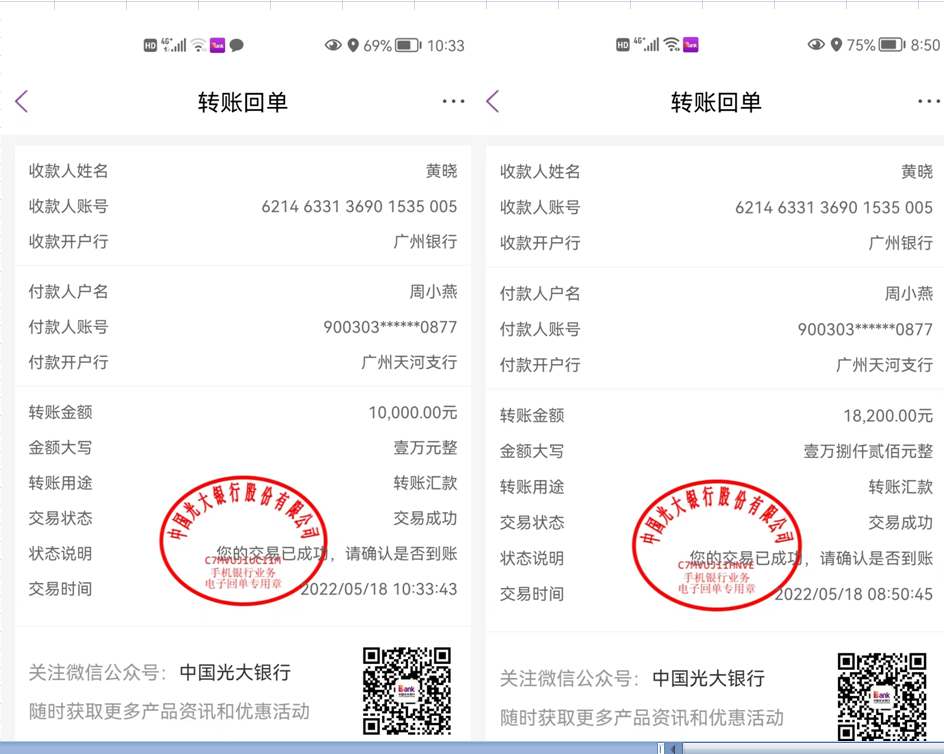The width and height of the screenshot is (944, 754).
Task: Click the QR code on the 18,200.00元 receipt
Action: tap(881, 696)
